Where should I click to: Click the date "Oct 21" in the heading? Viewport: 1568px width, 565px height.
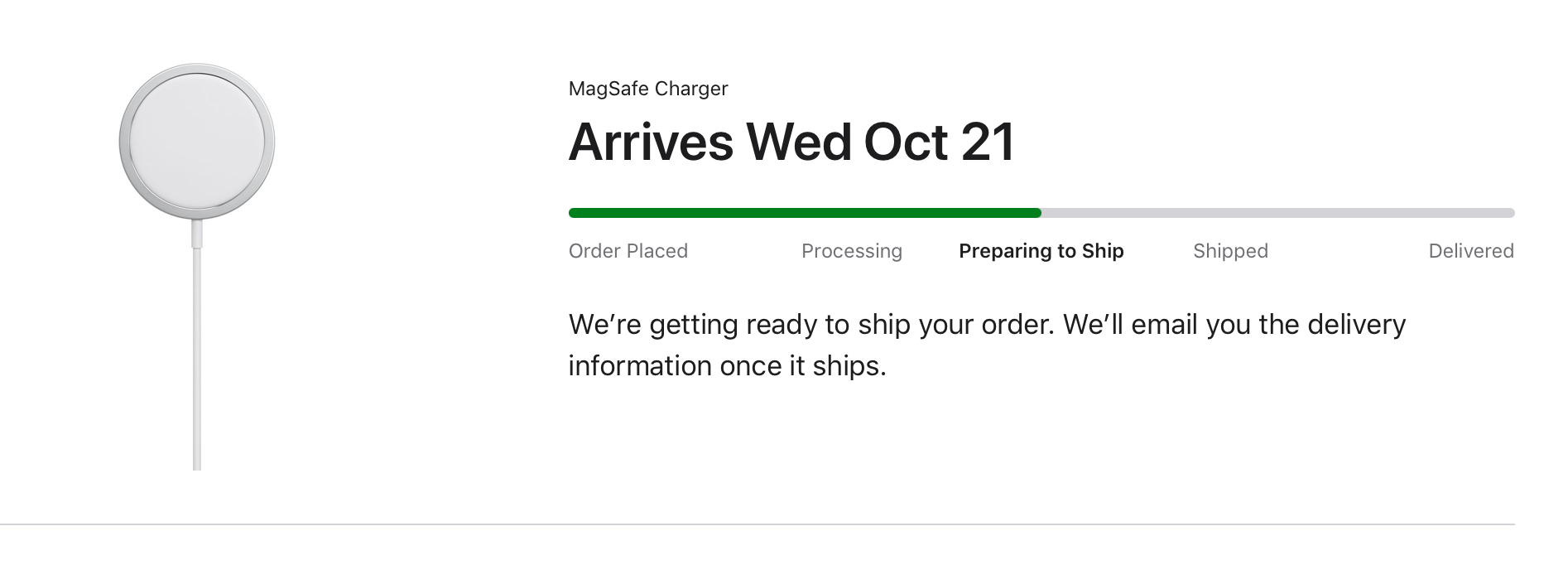click(939, 142)
